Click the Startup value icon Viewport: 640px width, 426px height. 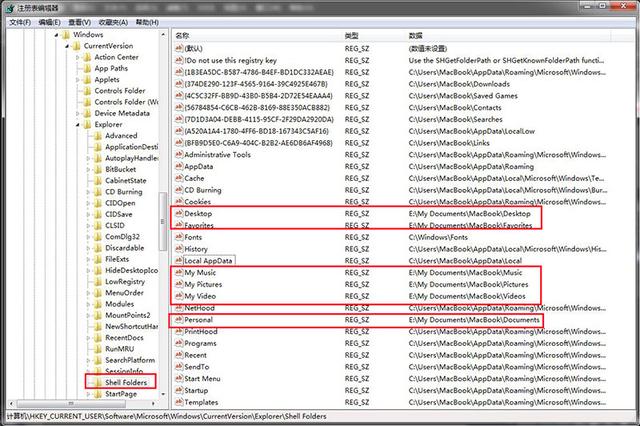[179, 390]
